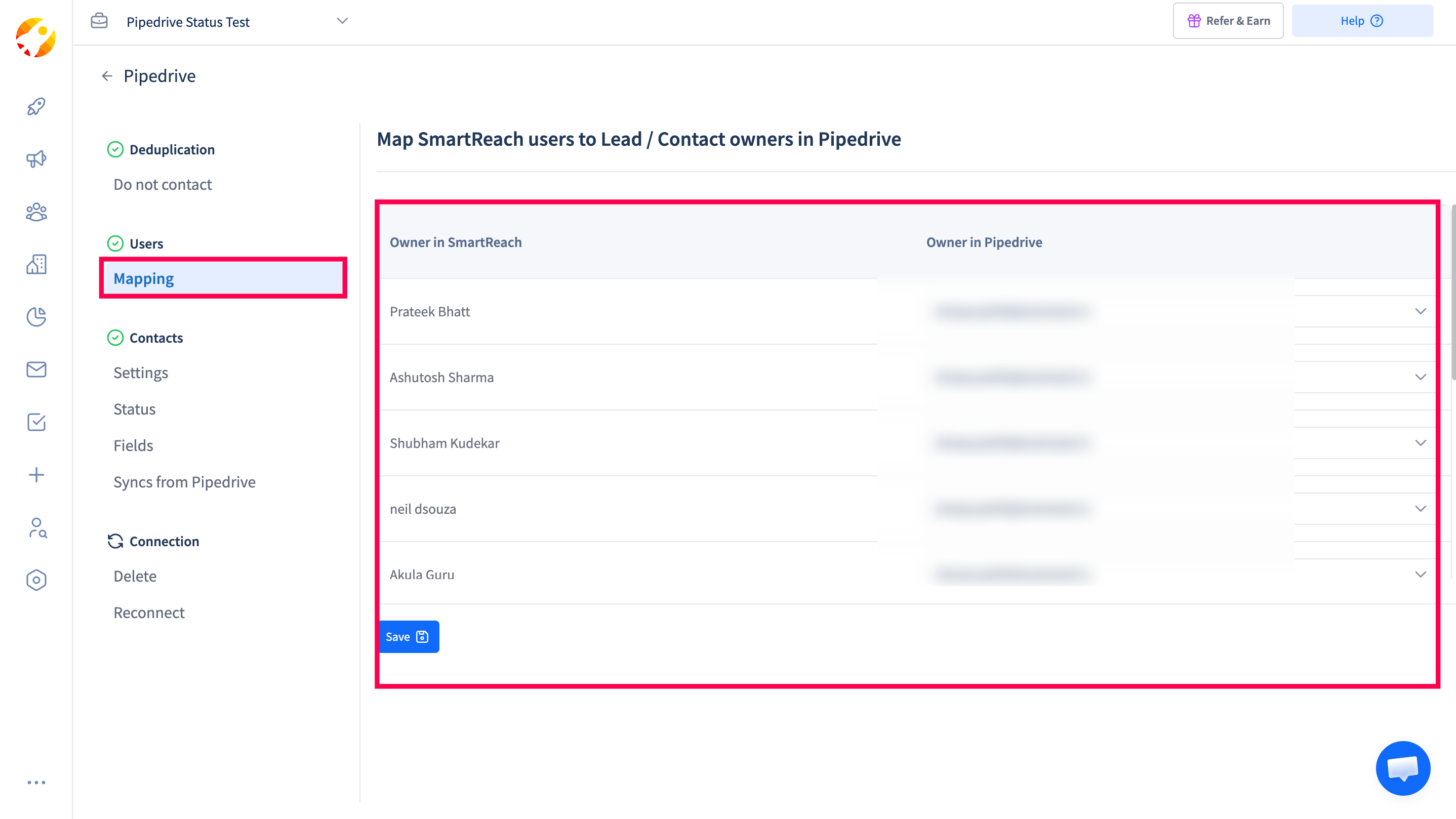The width and height of the screenshot is (1456, 819).
Task: Open Pipedrive owner dropdown for Akula Guru
Action: coord(1420,574)
